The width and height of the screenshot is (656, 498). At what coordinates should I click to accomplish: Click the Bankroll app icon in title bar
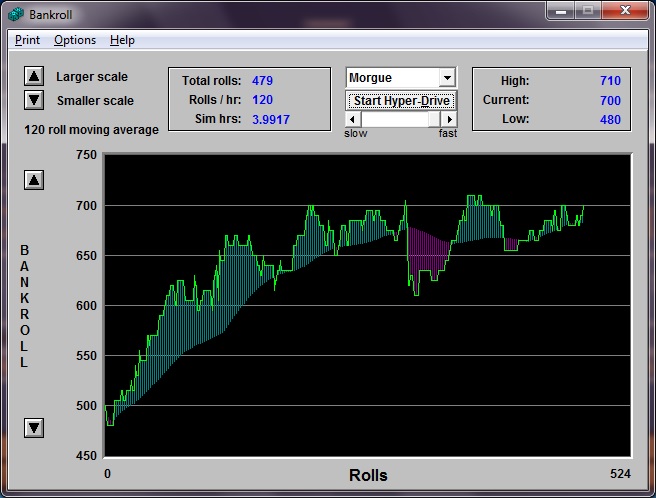(x=16, y=14)
